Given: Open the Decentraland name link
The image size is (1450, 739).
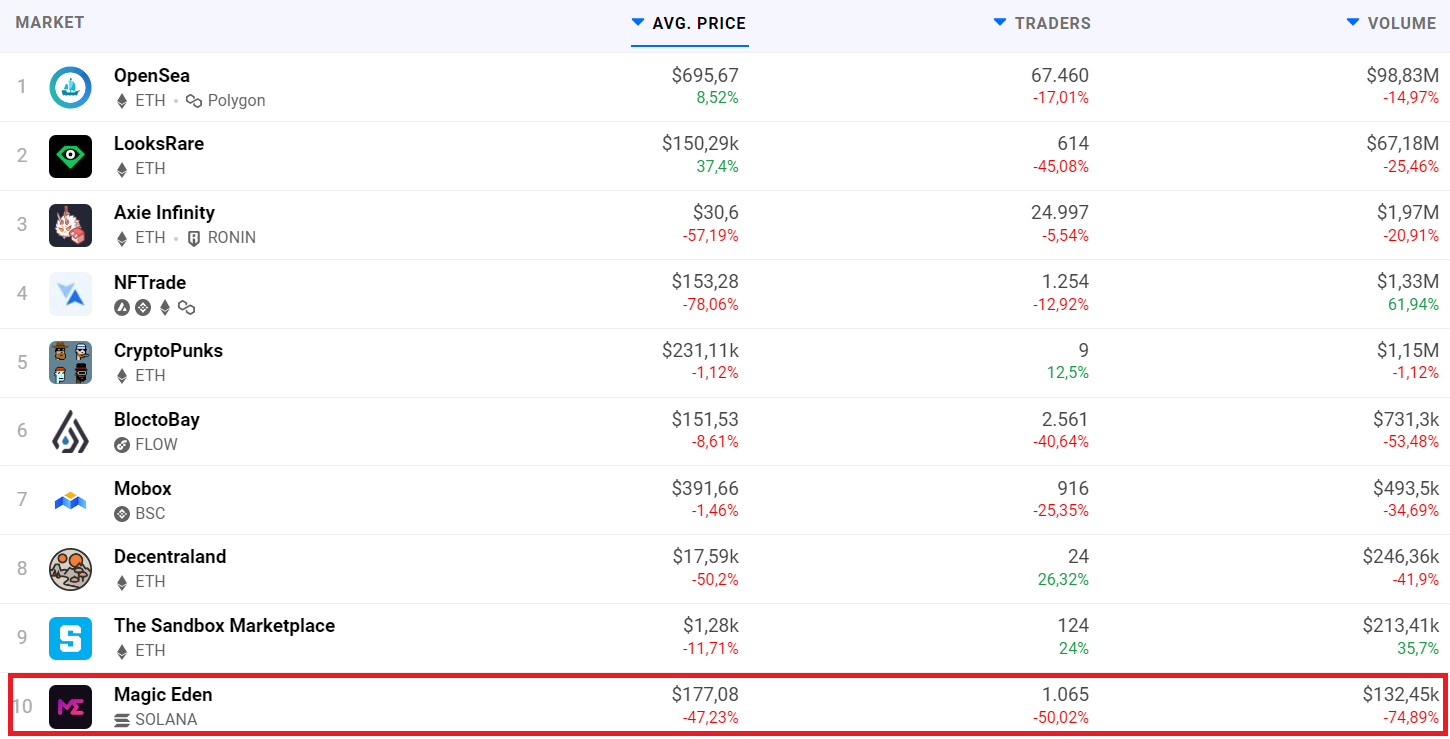Looking at the screenshot, I should pos(170,557).
